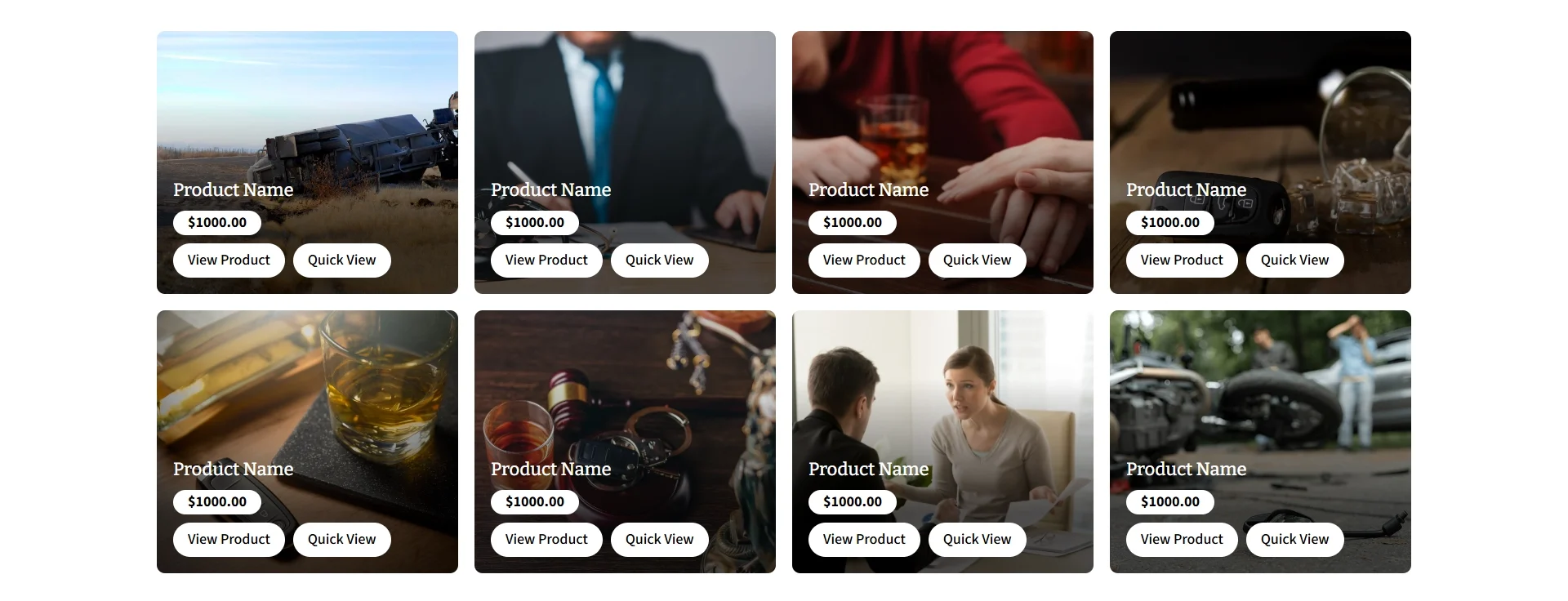
Task: View Product for the whiskey glass on coaster card
Action: coord(229,540)
